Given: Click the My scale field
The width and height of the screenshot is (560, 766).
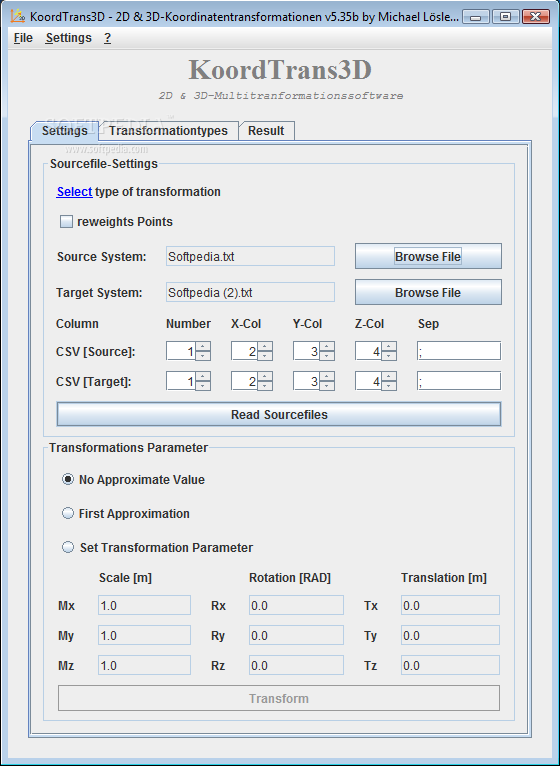Looking at the screenshot, I should click(144, 636).
